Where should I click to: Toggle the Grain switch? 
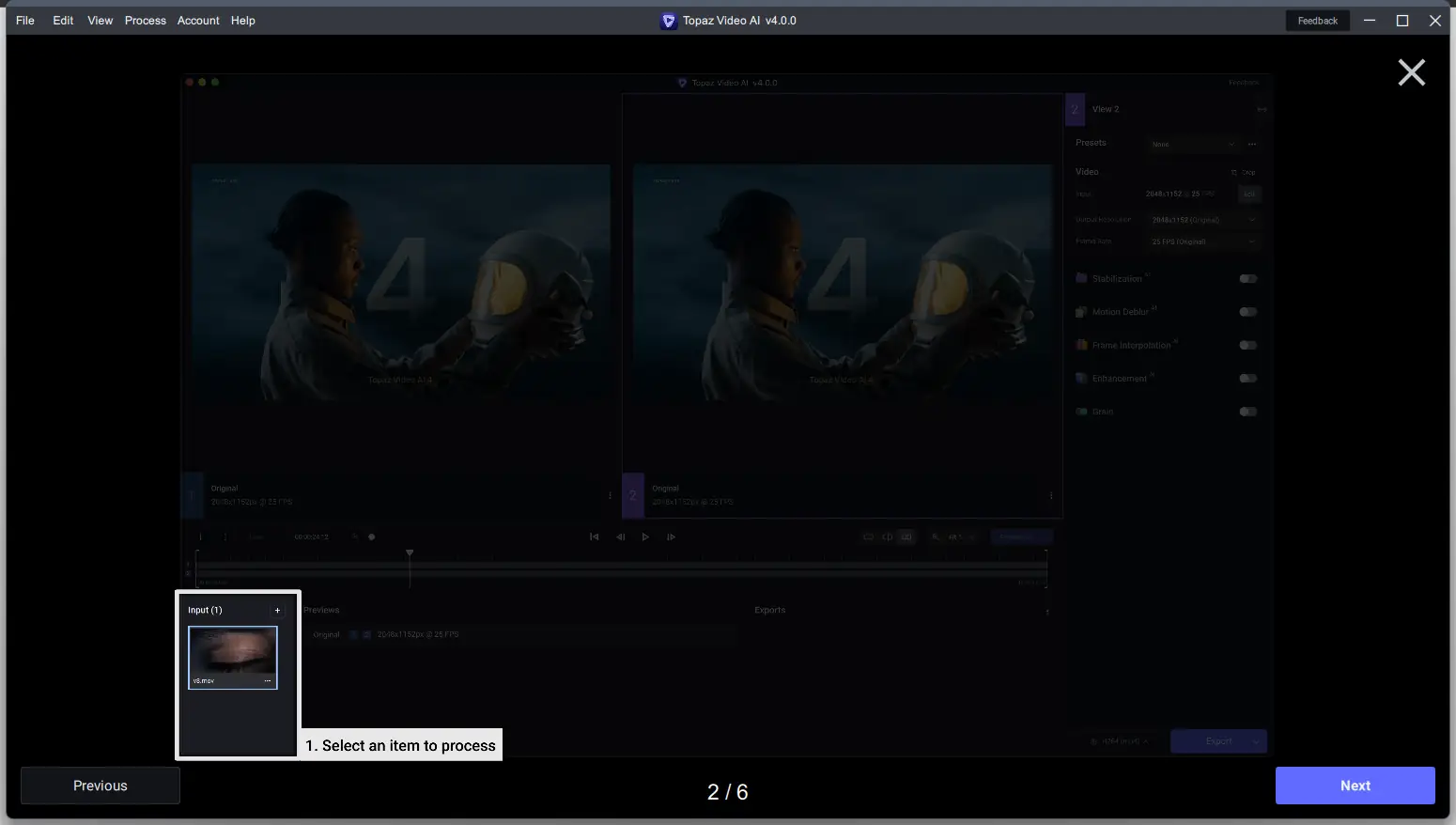(x=1248, y=412)
